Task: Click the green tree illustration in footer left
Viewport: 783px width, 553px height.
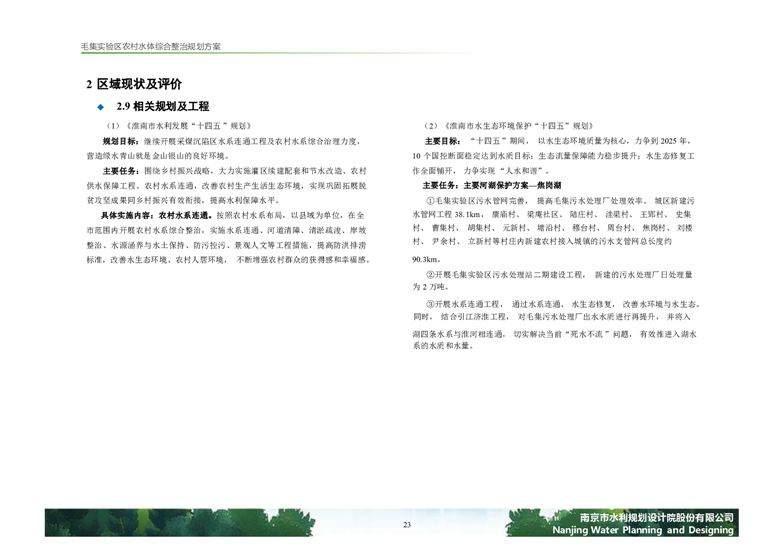Action: pyautogui.click(x=120, y=522)
